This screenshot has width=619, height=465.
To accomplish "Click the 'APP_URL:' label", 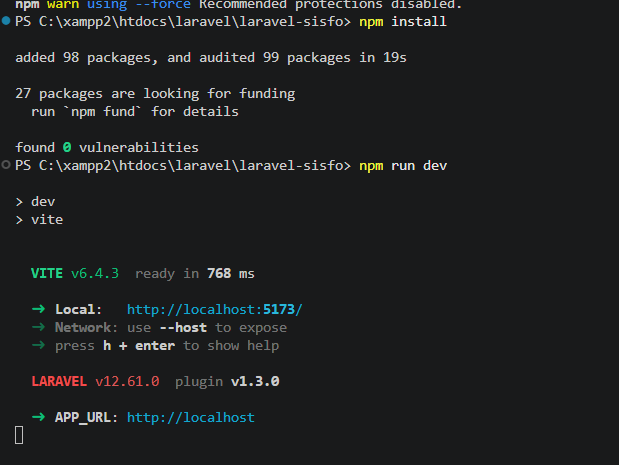I will (x=86, y=417).
